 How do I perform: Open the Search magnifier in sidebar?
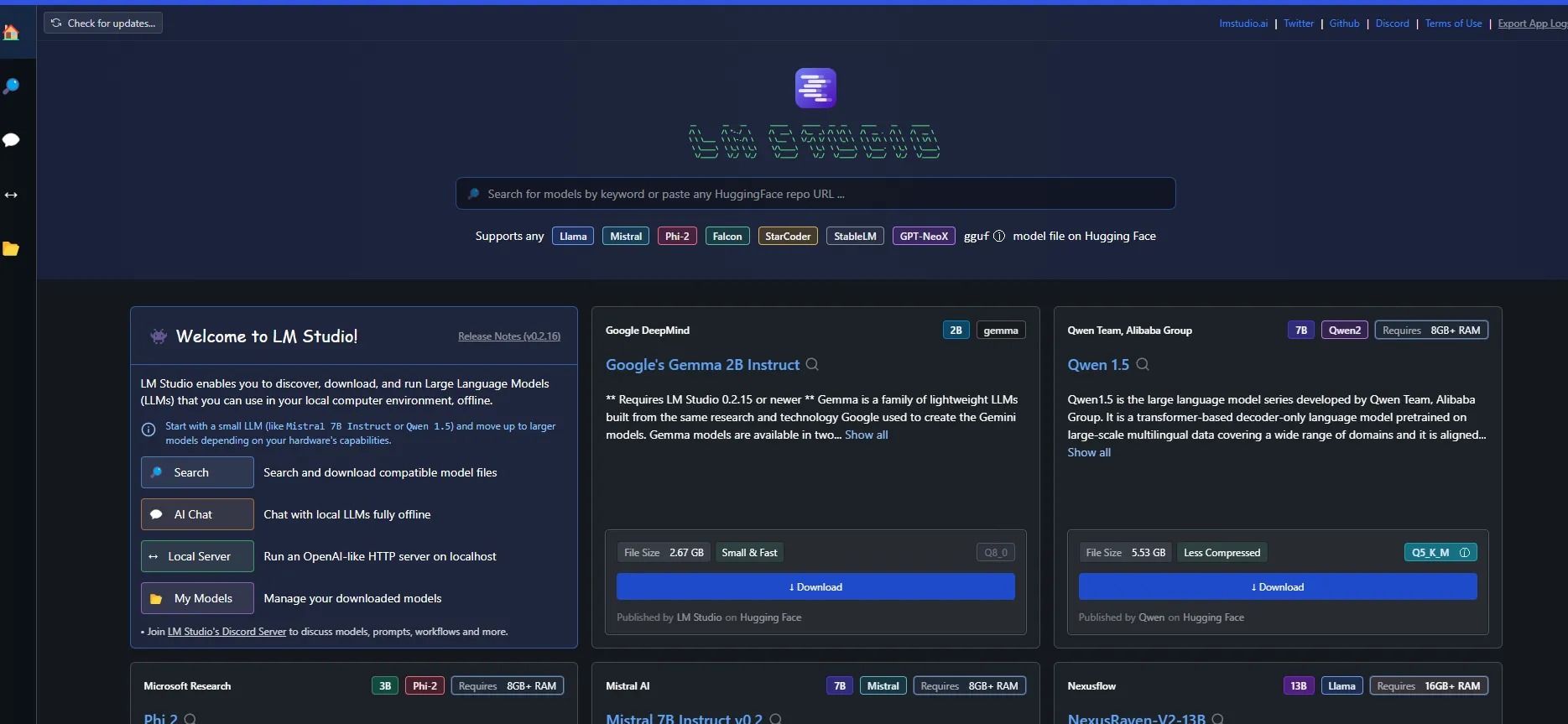[11, 86]
